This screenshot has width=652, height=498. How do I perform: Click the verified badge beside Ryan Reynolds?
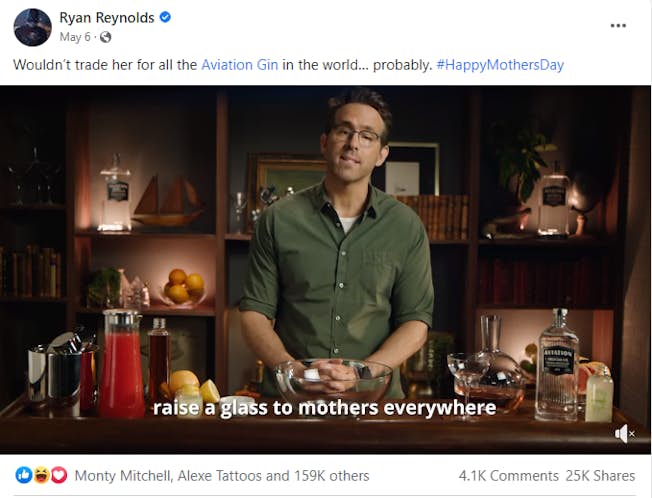point(165,17)
